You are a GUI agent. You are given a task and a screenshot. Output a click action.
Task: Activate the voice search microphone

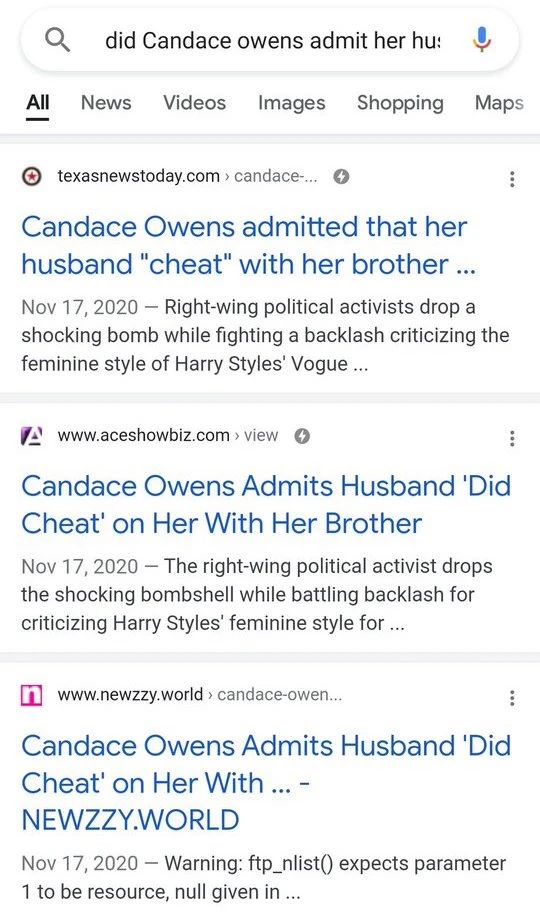[x=481, y=40]
